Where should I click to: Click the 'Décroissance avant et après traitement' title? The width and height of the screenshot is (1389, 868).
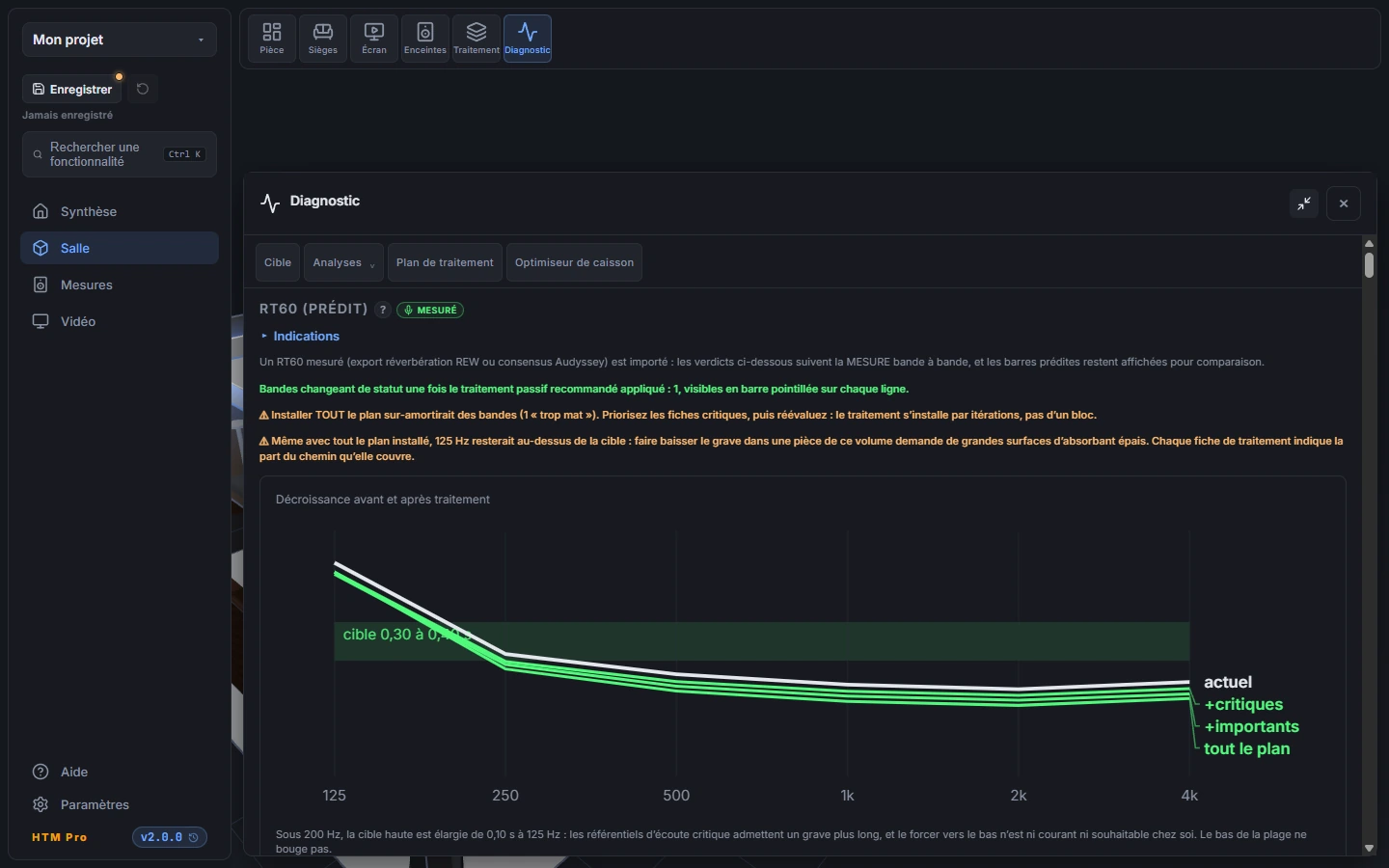(x=383, y=500)
